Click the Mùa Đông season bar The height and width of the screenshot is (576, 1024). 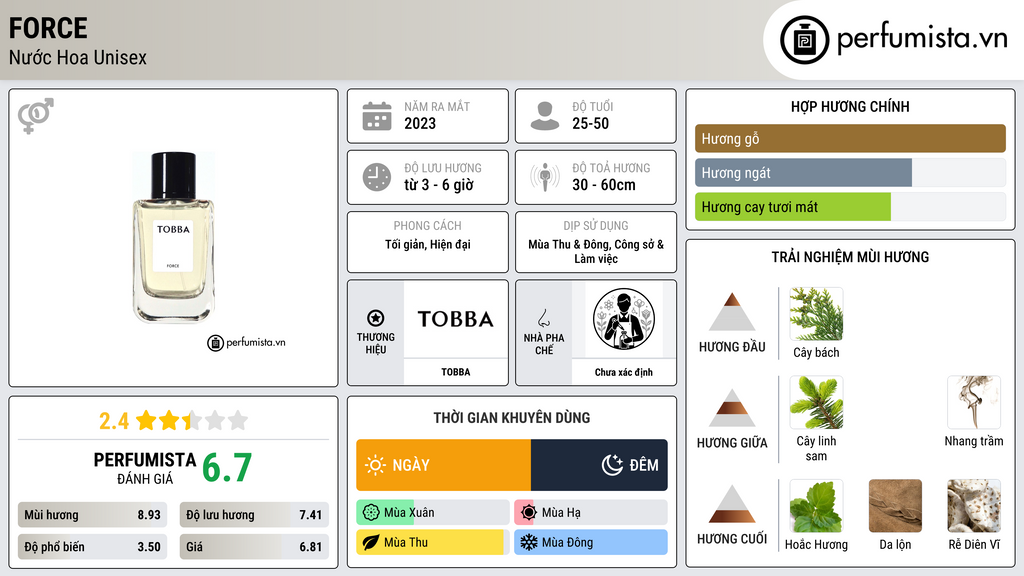(x=590, y=542)
